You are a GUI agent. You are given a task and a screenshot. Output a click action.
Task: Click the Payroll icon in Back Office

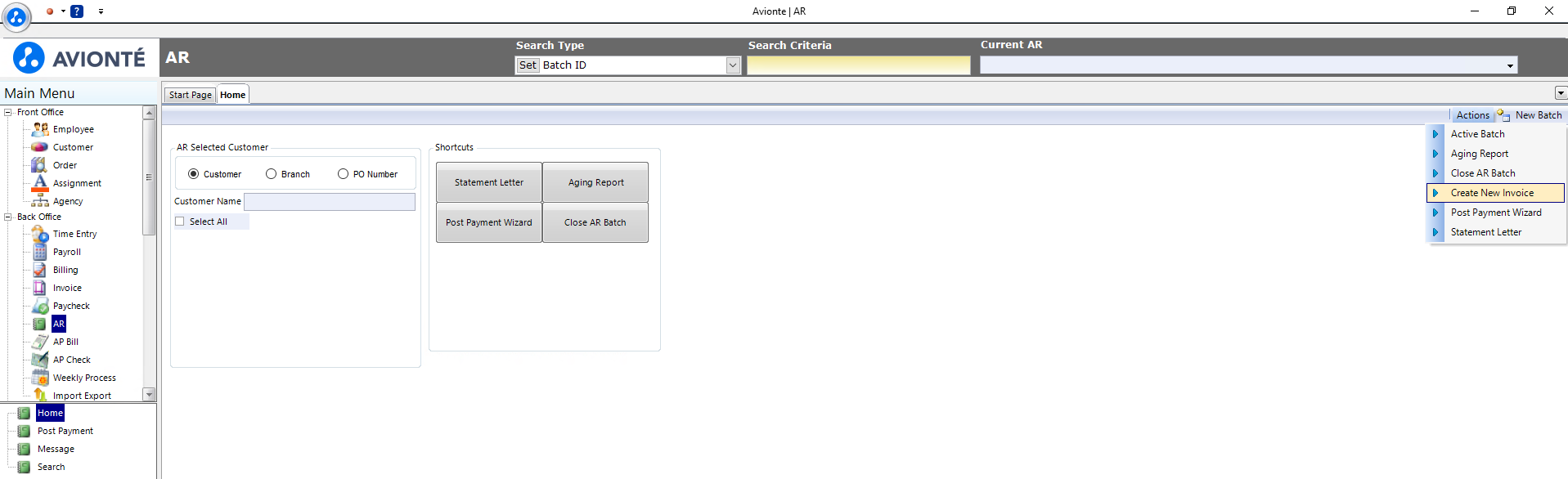pyautogui.click(x=40, y=253)
